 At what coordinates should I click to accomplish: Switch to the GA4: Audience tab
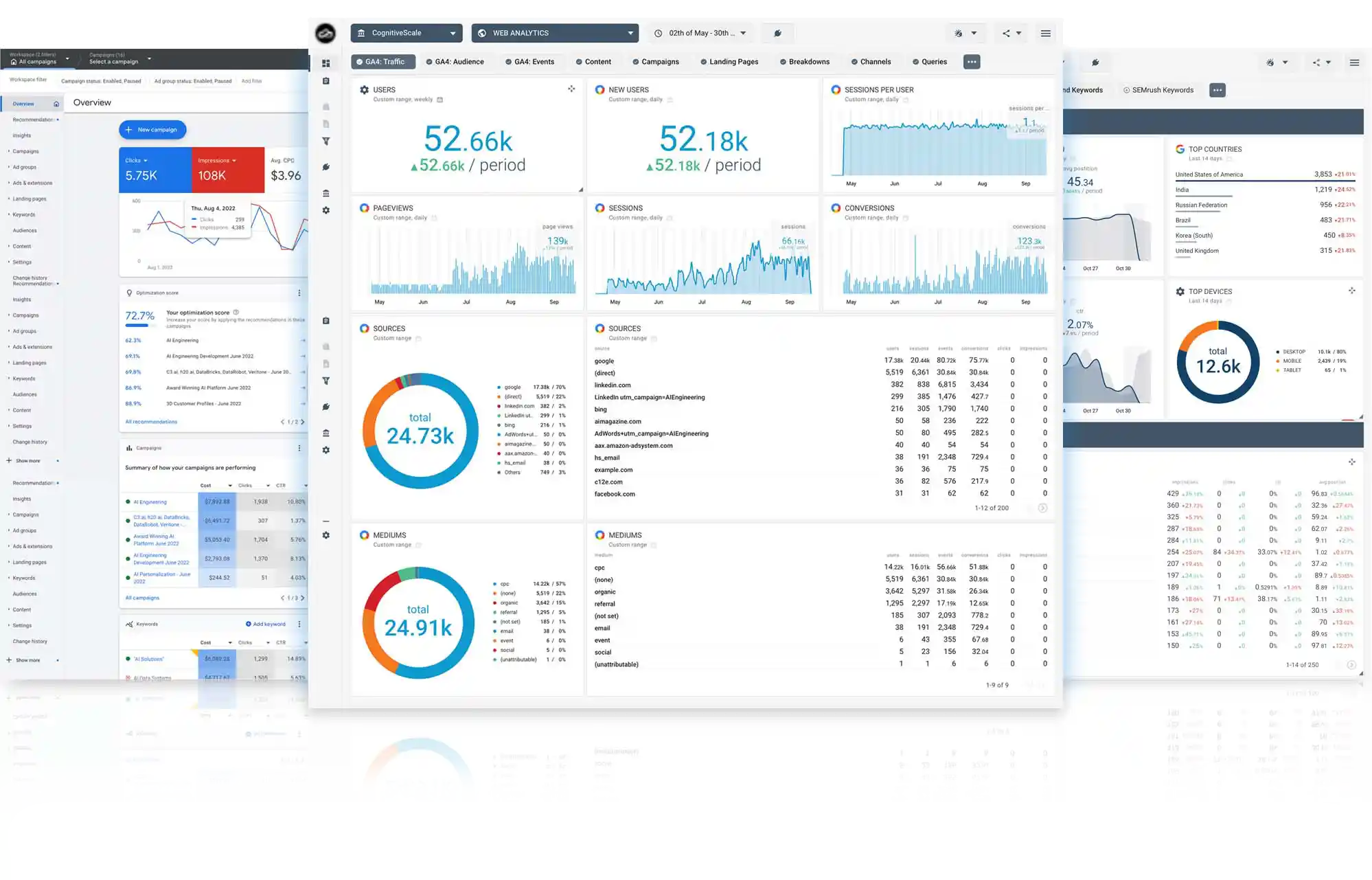pos(455,62)
